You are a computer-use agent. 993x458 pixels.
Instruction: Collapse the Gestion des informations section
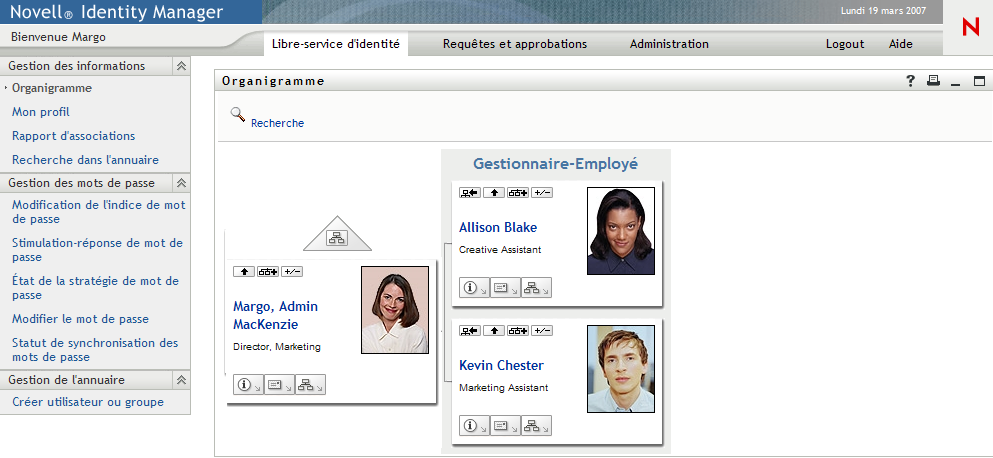coord(181,66)
